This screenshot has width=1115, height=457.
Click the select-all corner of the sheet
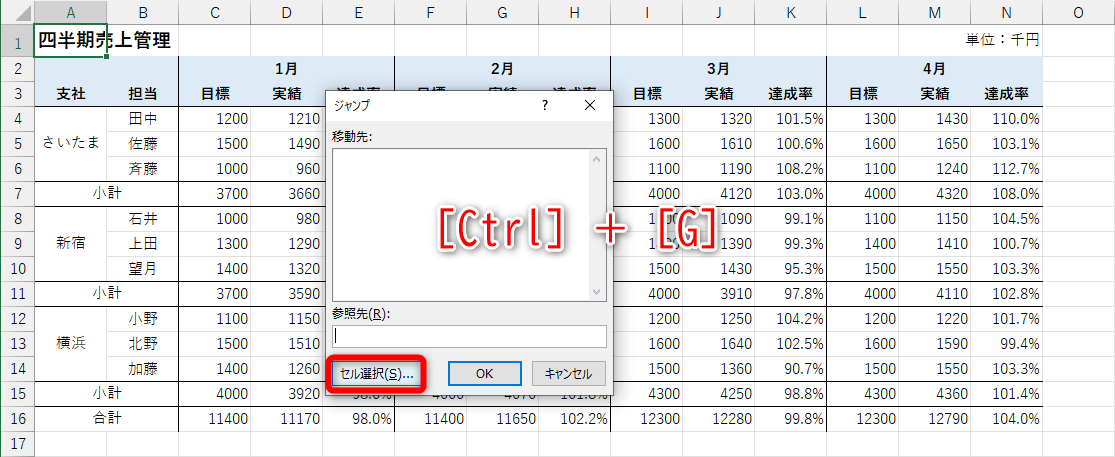pyautogui.click(x=17, y=11)
